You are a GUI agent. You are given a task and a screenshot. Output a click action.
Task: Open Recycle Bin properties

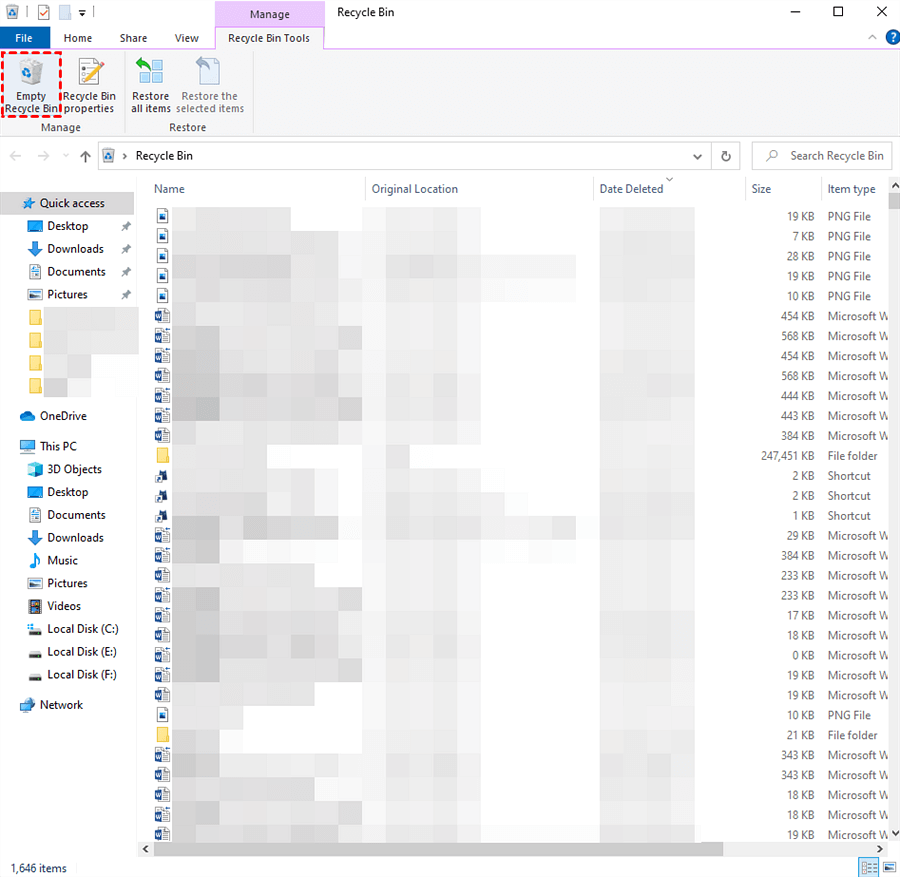[x=90, y=86]
